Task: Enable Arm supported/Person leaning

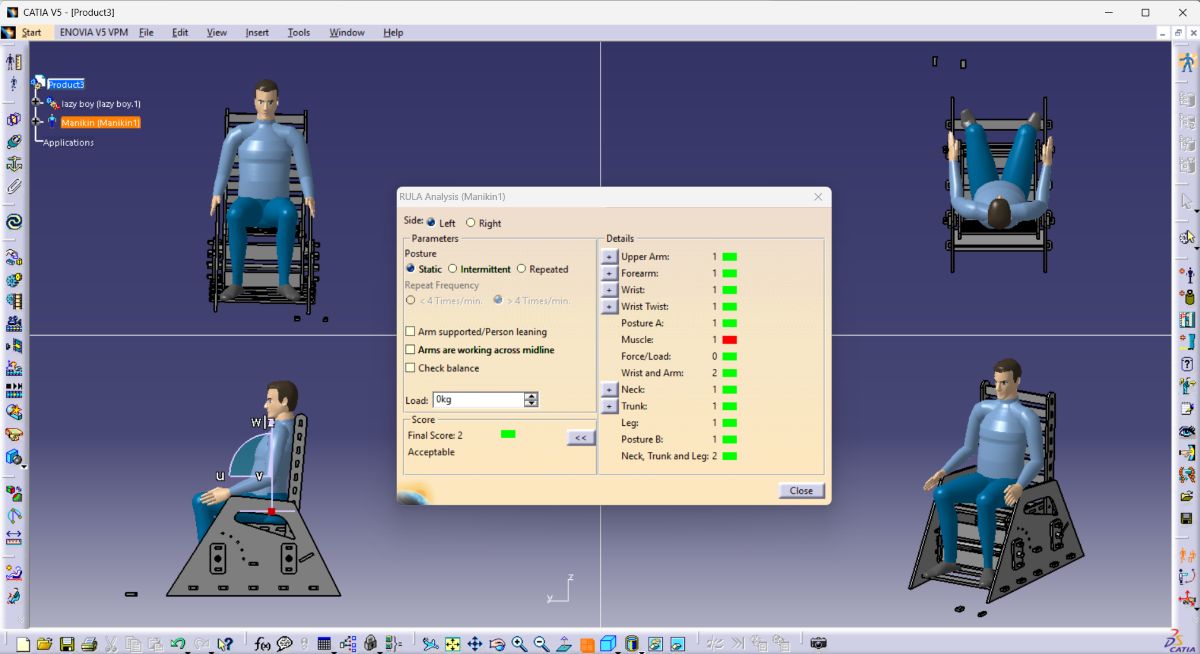Action: click(x=410, y=331)
